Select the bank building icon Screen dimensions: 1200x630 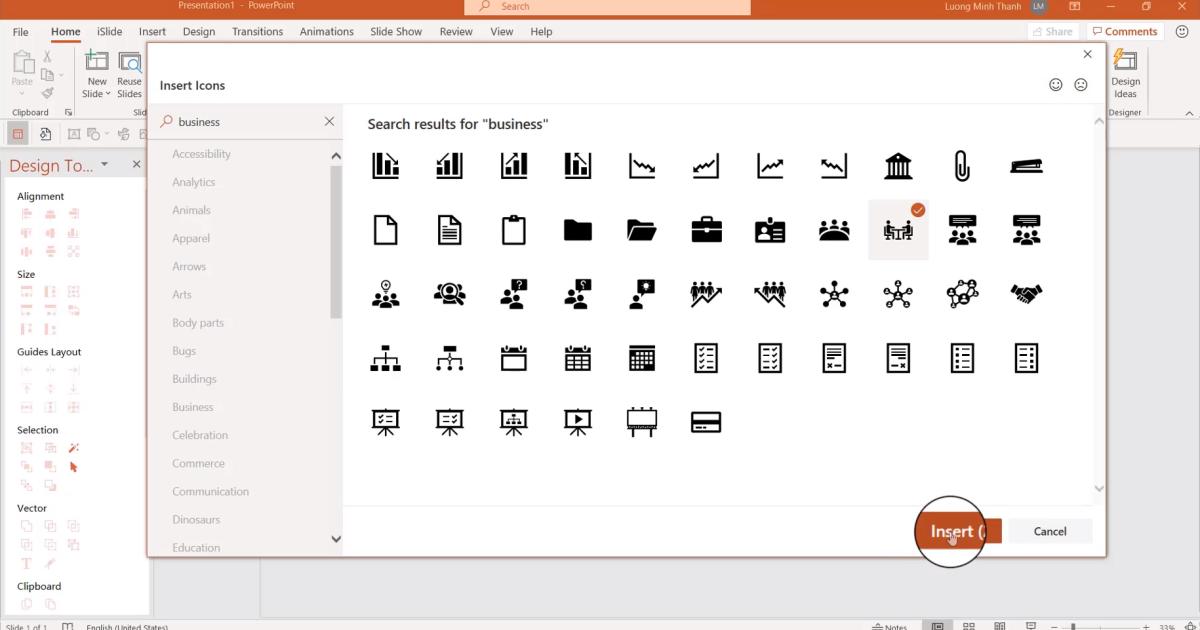click(x=898, y=165)
